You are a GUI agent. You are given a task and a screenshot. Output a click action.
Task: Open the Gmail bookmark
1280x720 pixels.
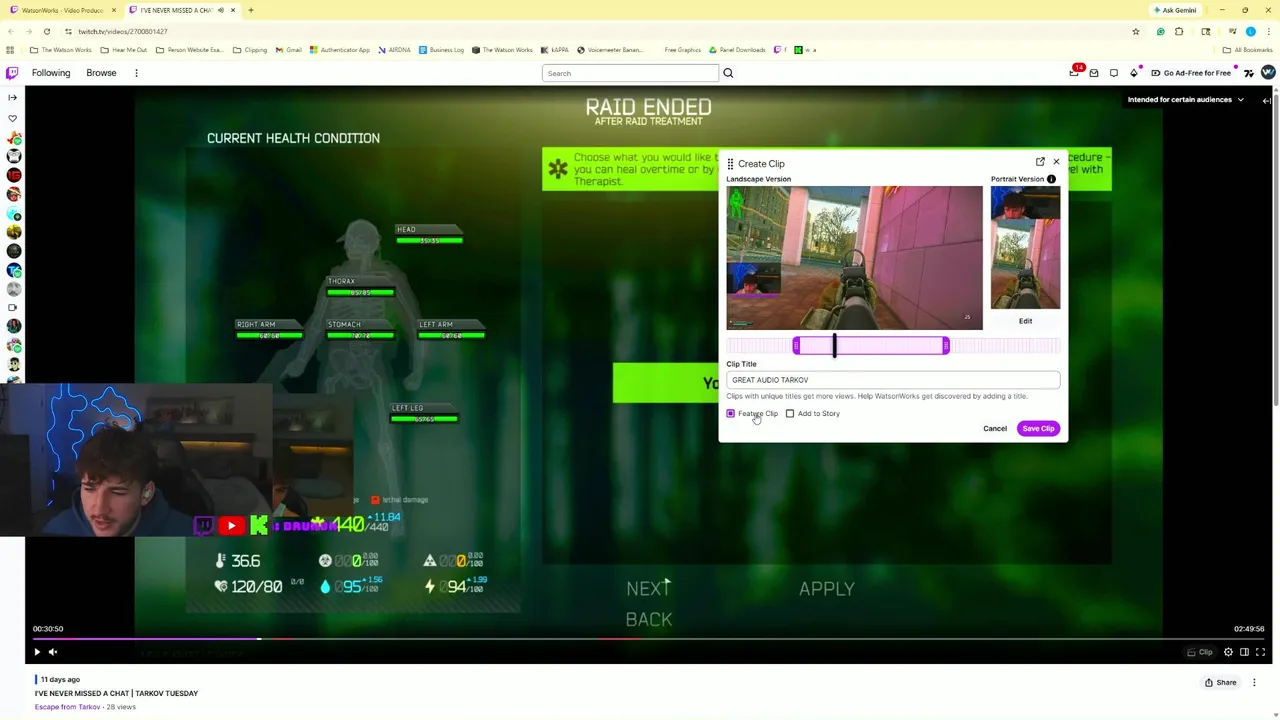tap(289, 50)
